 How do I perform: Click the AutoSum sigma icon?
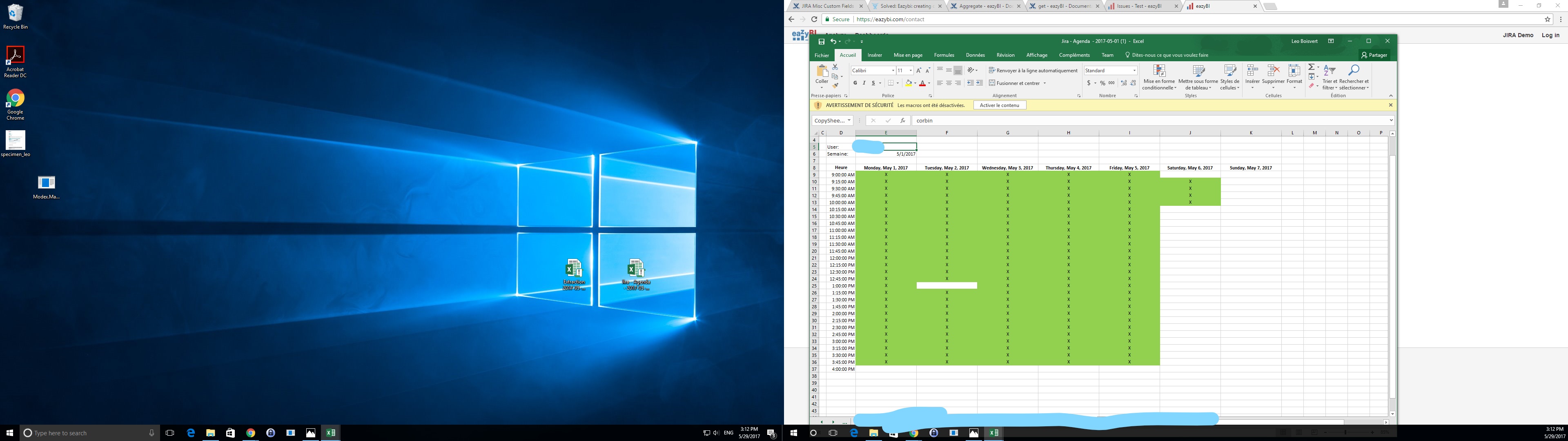click(1311, 67)
